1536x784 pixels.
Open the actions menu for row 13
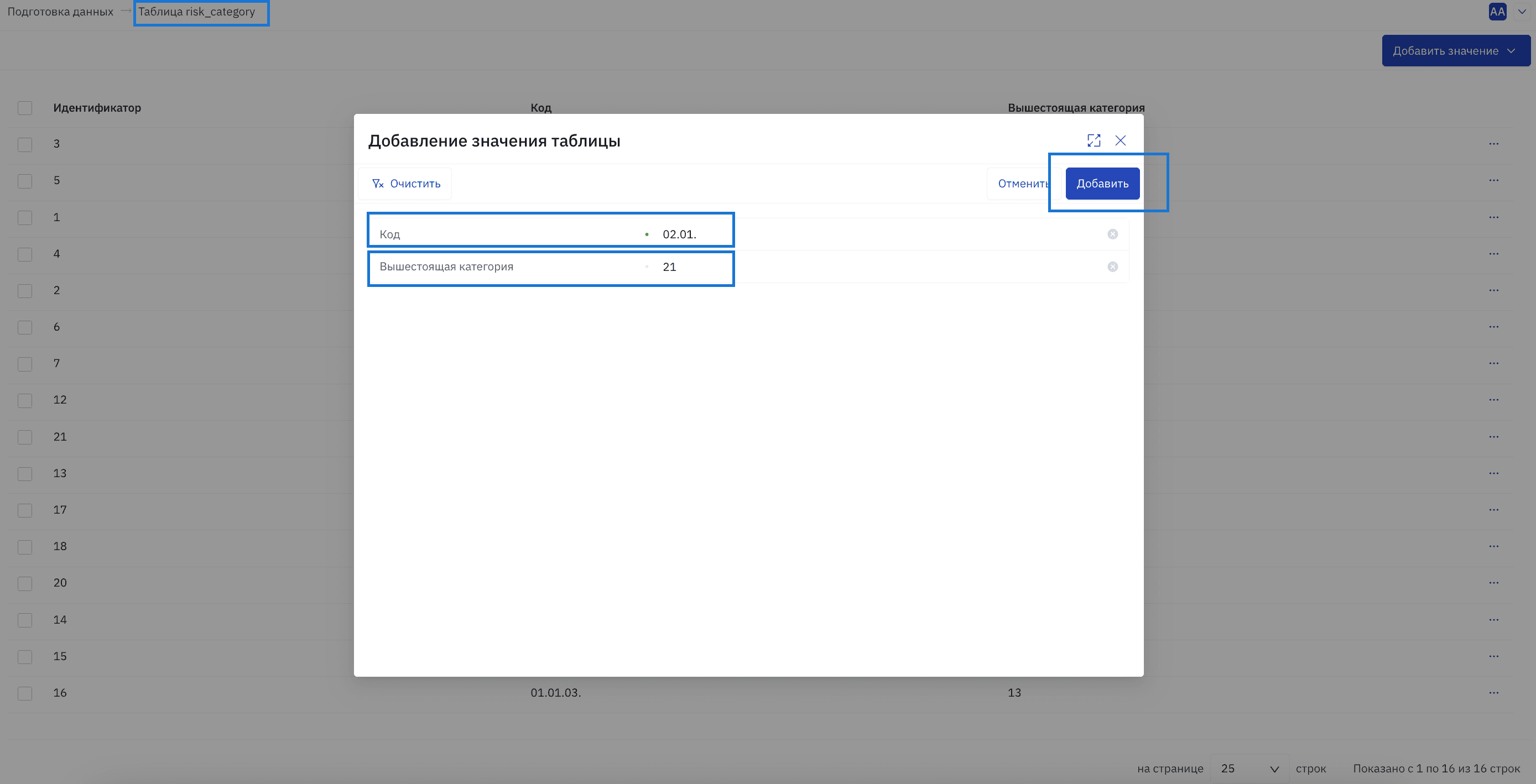coord(1493,473)
